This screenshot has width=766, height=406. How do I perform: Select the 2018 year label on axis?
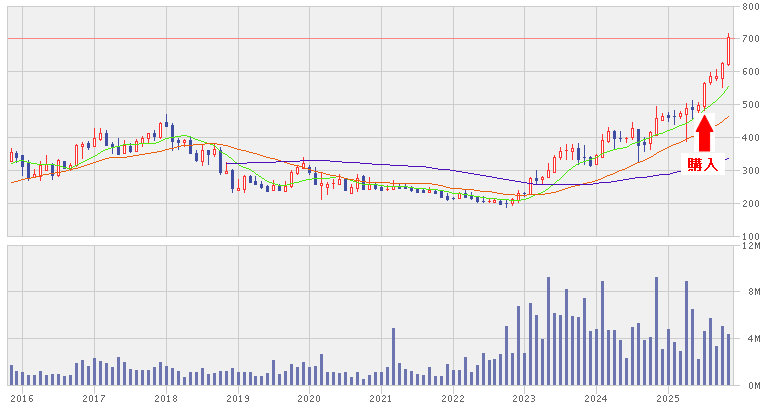pos(165,398)
